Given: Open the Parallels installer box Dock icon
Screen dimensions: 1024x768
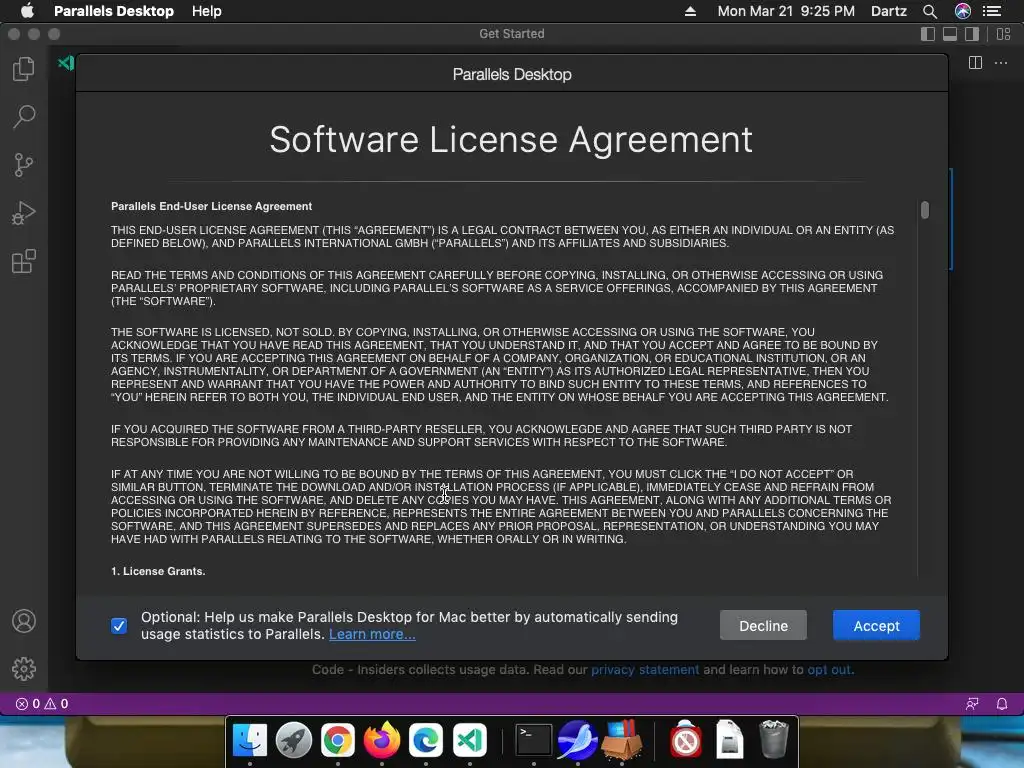Looking at the screenshot, I should 622,740.
